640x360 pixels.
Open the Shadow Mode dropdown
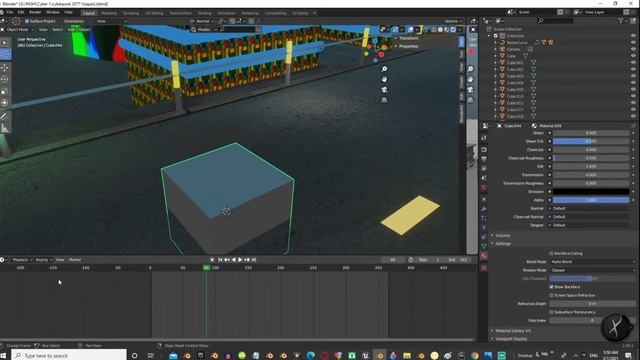(x=592, y=270)
